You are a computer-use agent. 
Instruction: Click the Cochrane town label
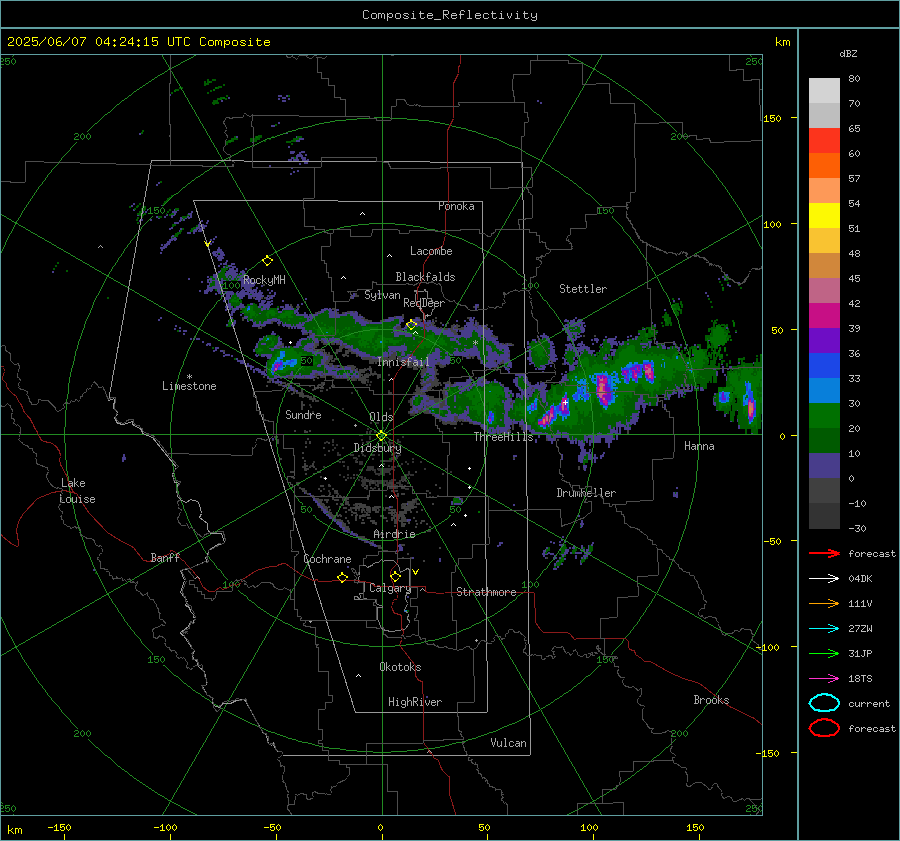coord(327,559)
